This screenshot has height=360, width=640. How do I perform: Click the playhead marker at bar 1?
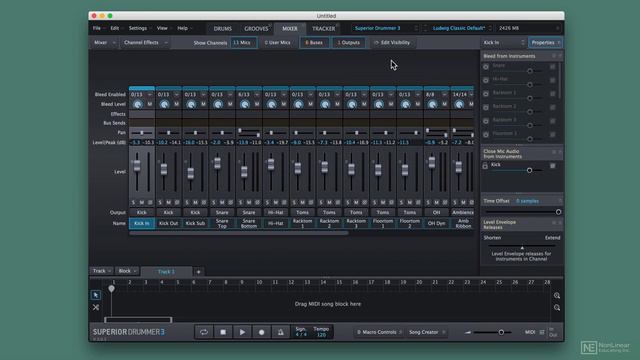click(111, 289)
